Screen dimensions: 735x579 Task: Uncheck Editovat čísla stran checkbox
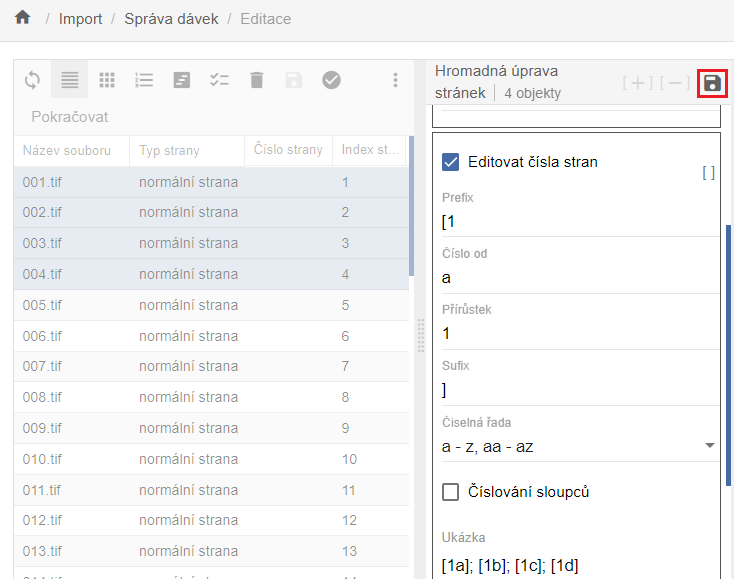coord(451,161)
